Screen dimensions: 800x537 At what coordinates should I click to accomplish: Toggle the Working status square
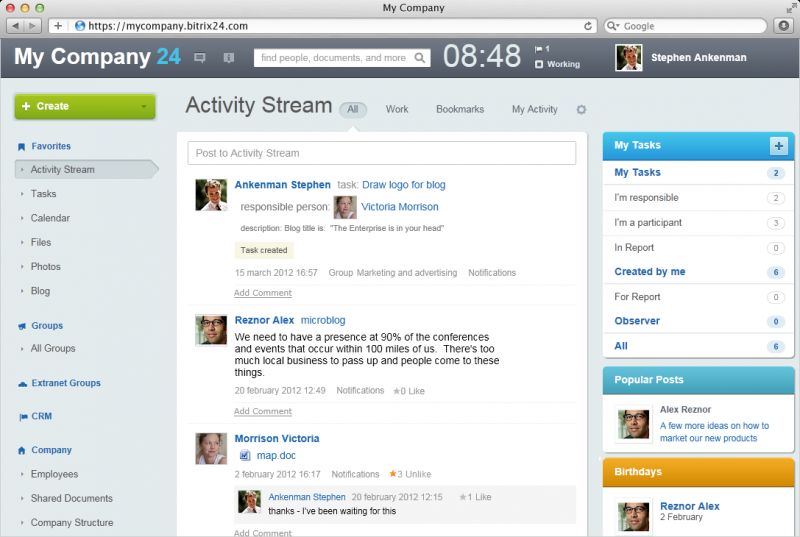coord(539,64)
